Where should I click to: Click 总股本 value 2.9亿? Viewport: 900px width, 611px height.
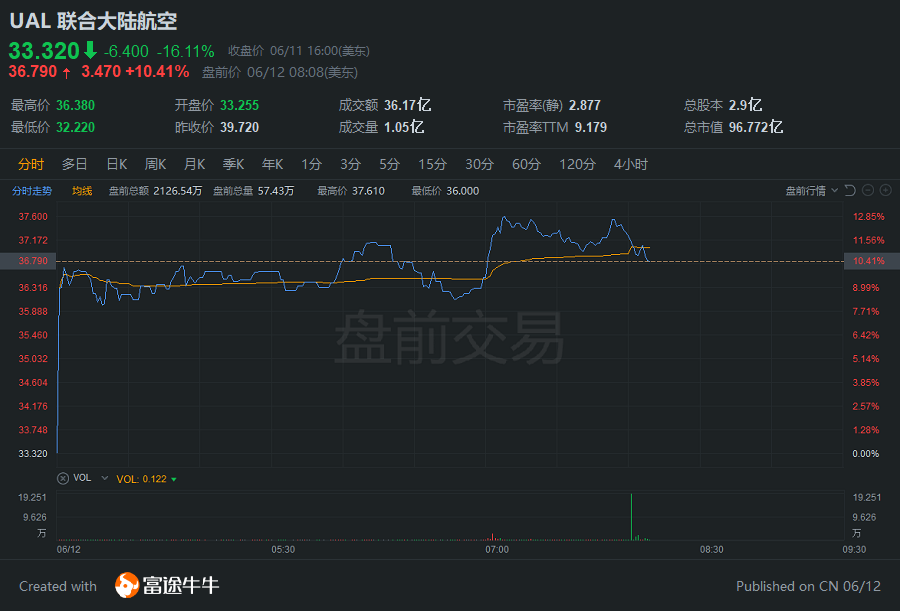click(745, 105)
